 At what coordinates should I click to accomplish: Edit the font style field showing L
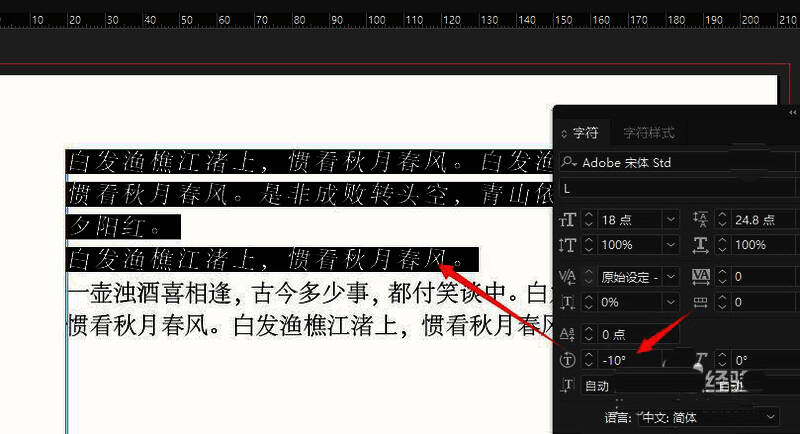point(679,189)
